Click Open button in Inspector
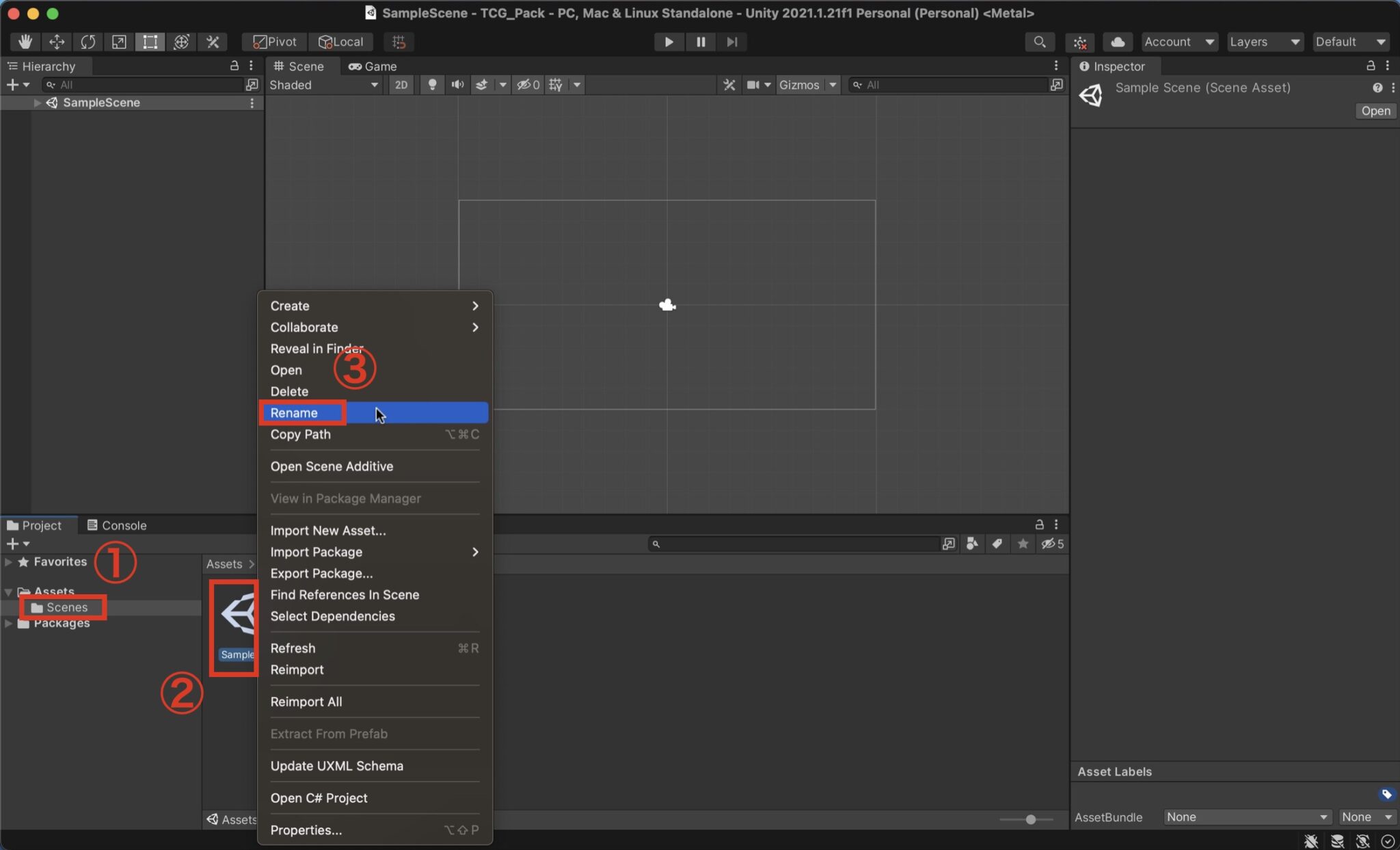This screenshot has width=1400, height=850. coord(1375,111)
